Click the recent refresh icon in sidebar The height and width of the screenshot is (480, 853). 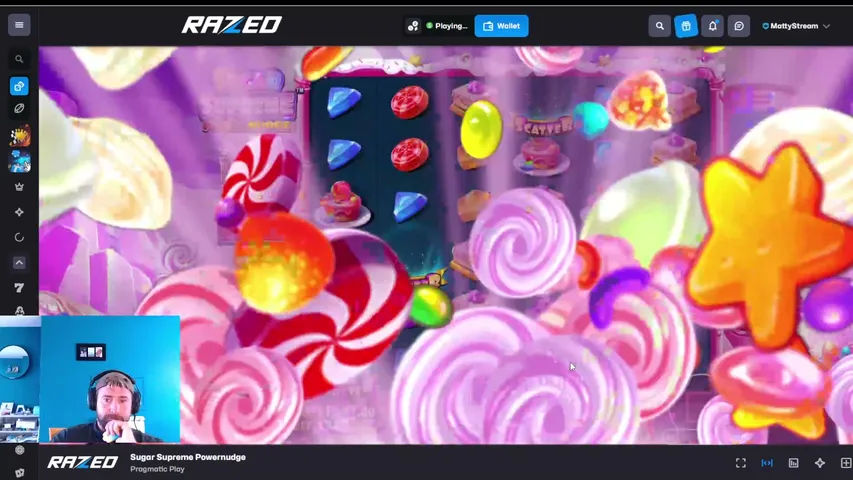(19, 237)
